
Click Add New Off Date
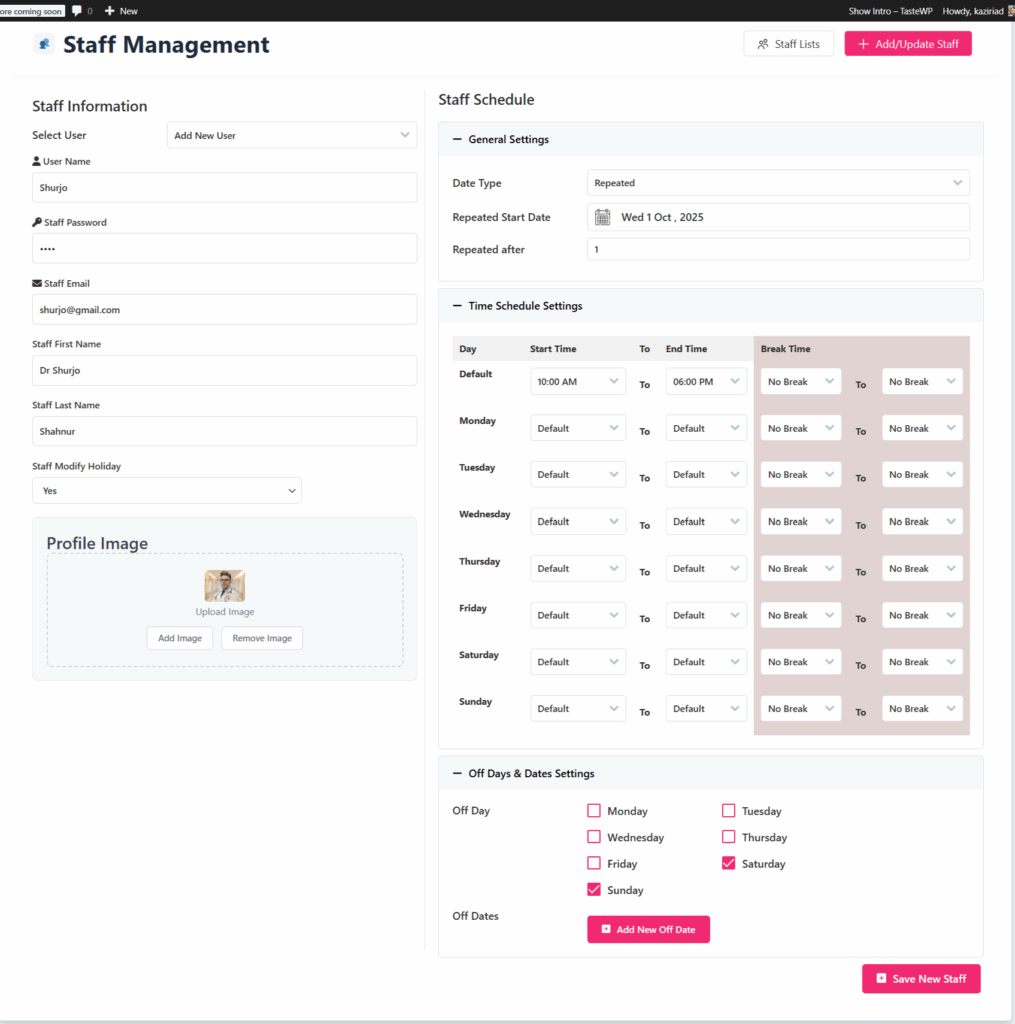click(648, 929)
